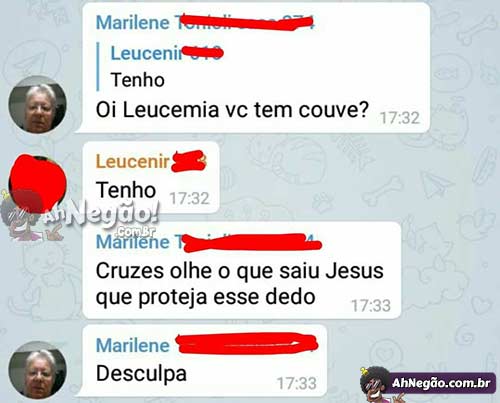This screenshot has height=403, width=500.
Task: Open Marilene's avatar beside the Desculpa message
Action: click(x=37, y=370)
